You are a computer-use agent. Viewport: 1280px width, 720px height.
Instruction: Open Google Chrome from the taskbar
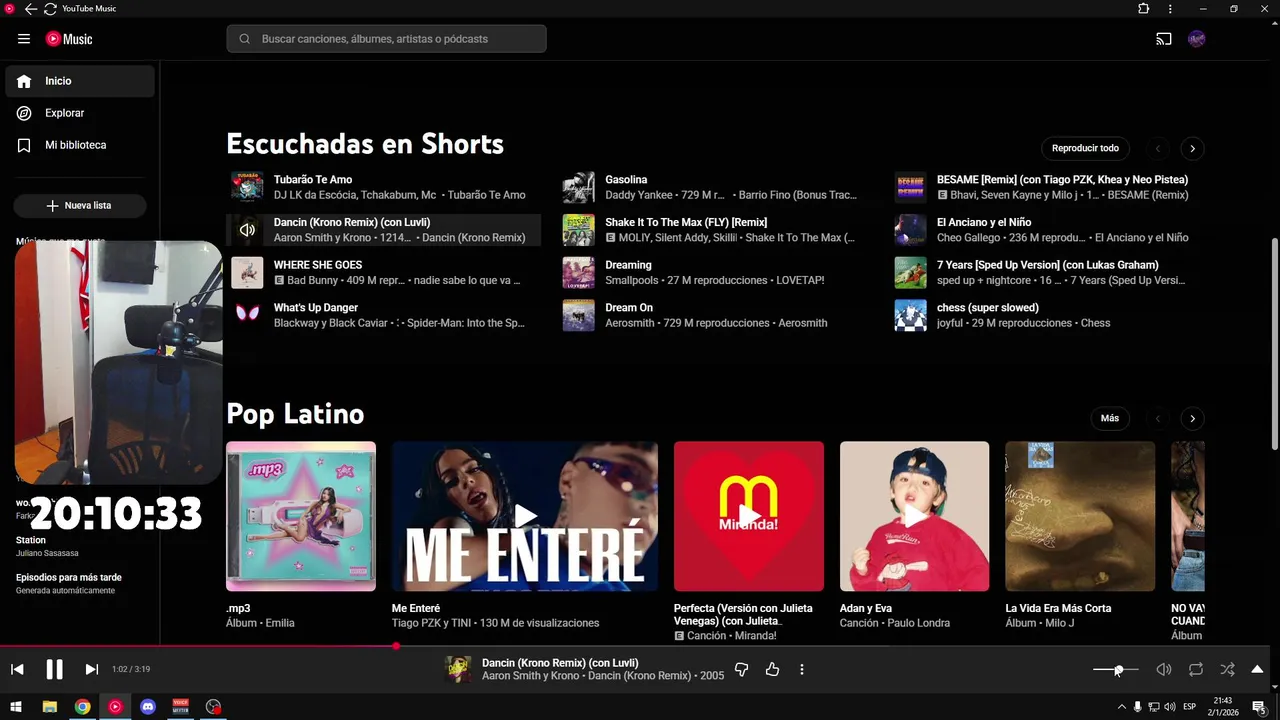click(82, 707)
